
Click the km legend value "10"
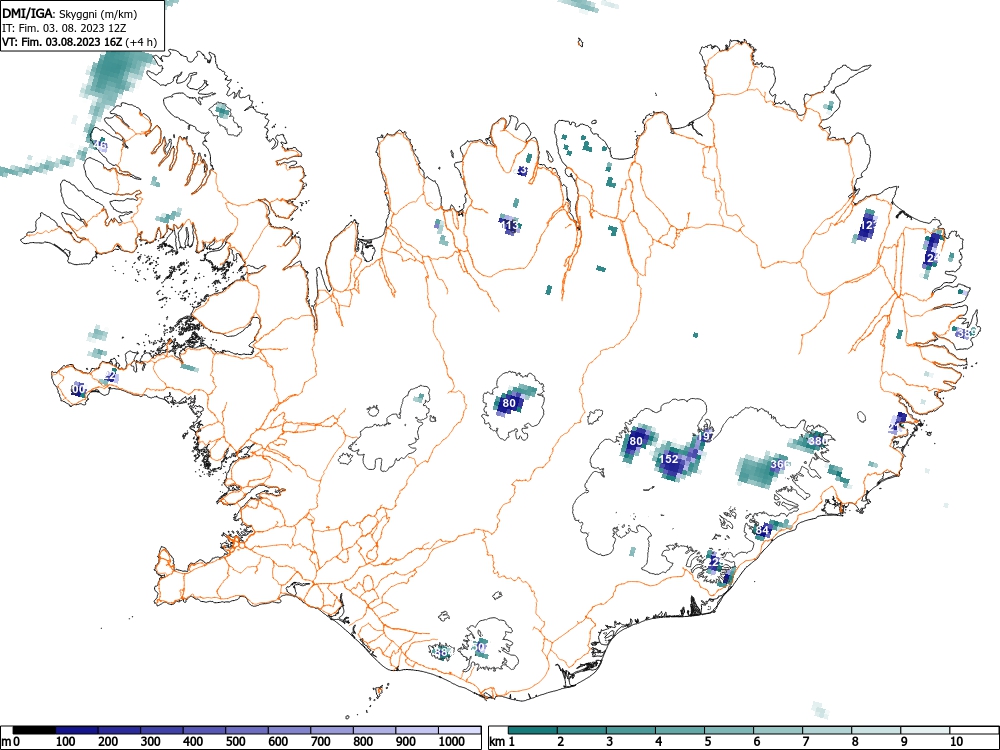[x=956, y=742]
